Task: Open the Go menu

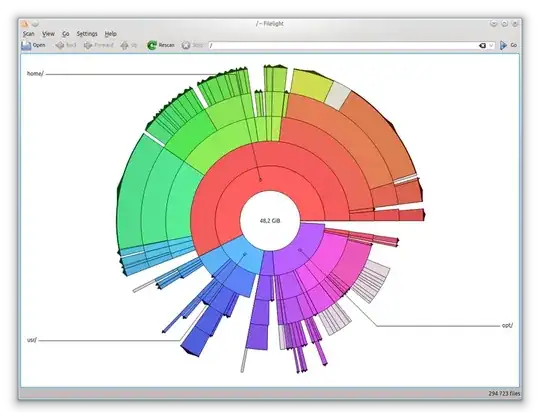Action: (65, 34)
